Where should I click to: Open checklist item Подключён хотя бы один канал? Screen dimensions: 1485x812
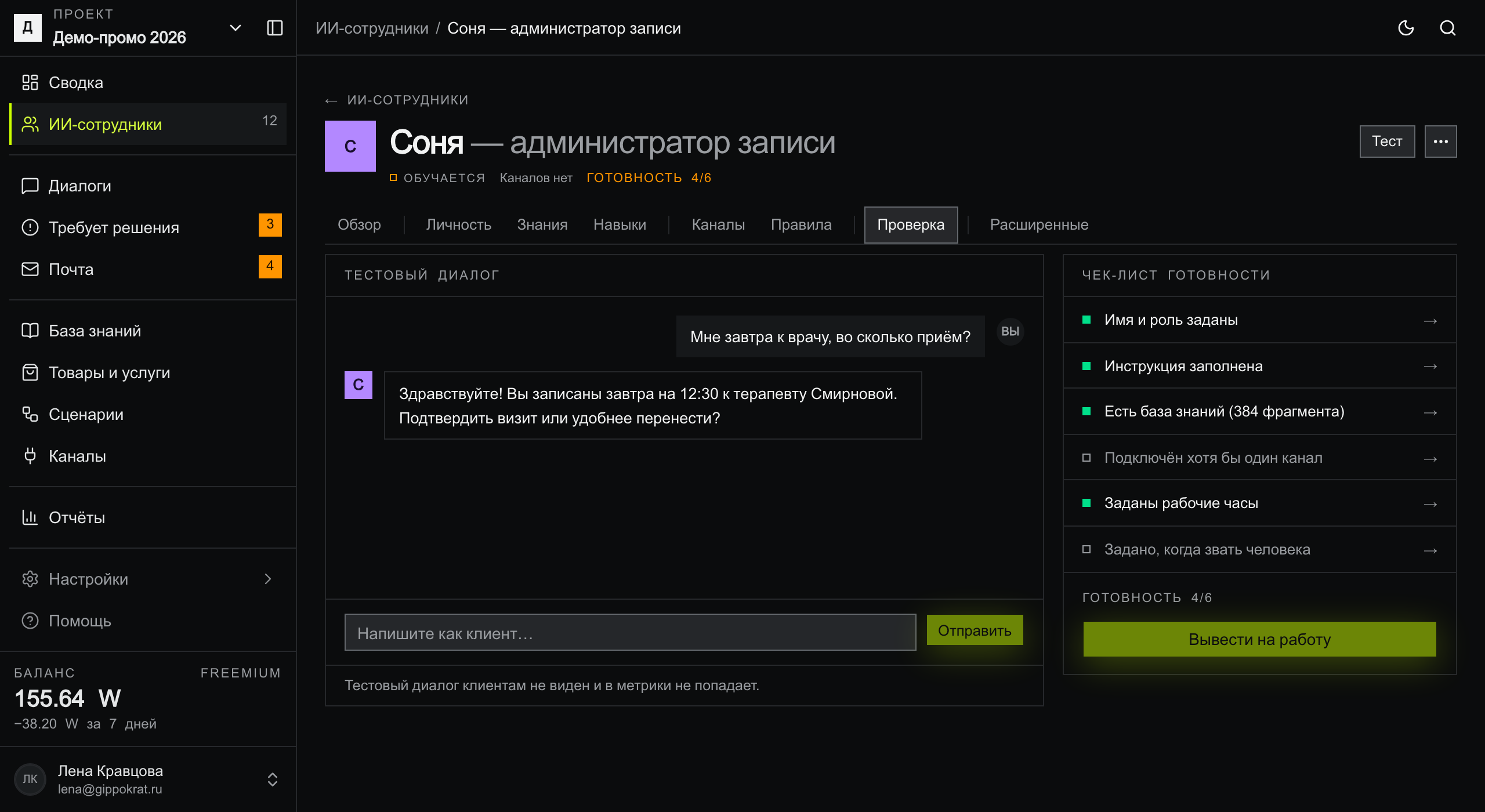click(1259, 458)
